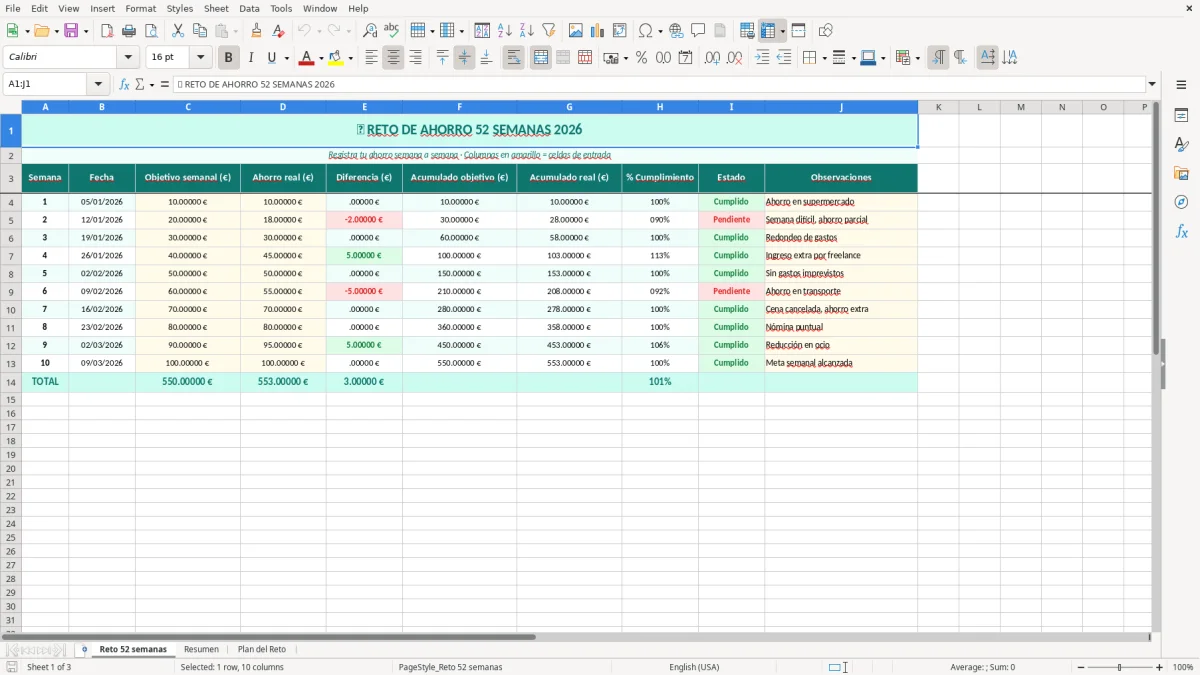Remove a decimal place
Image resolution: width=1200 pixels, height=675 pixels.
click(x=735, y=58)
